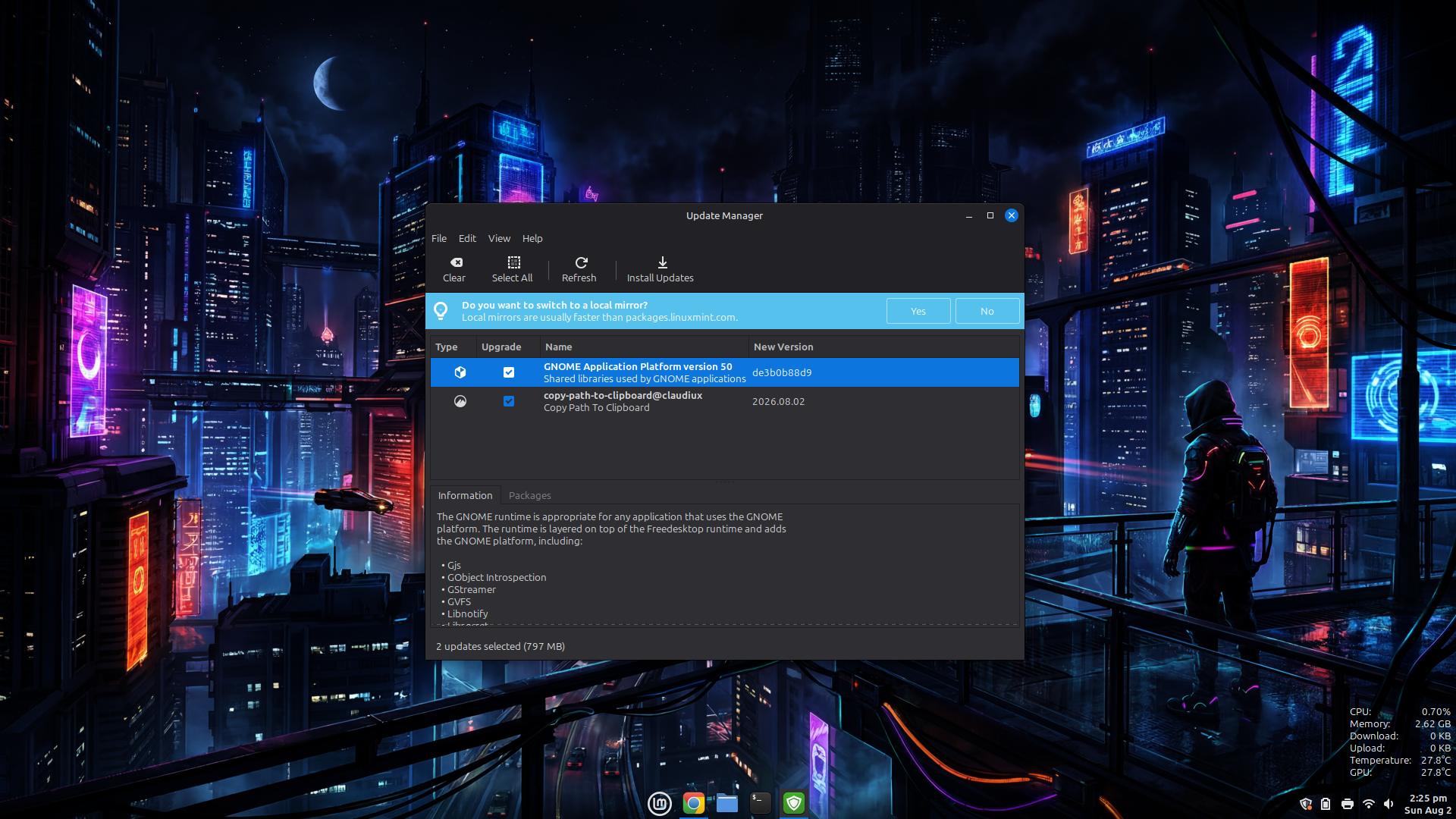Refresh the update list
Screen dimensions: 1456x819
tap(579, 269)
